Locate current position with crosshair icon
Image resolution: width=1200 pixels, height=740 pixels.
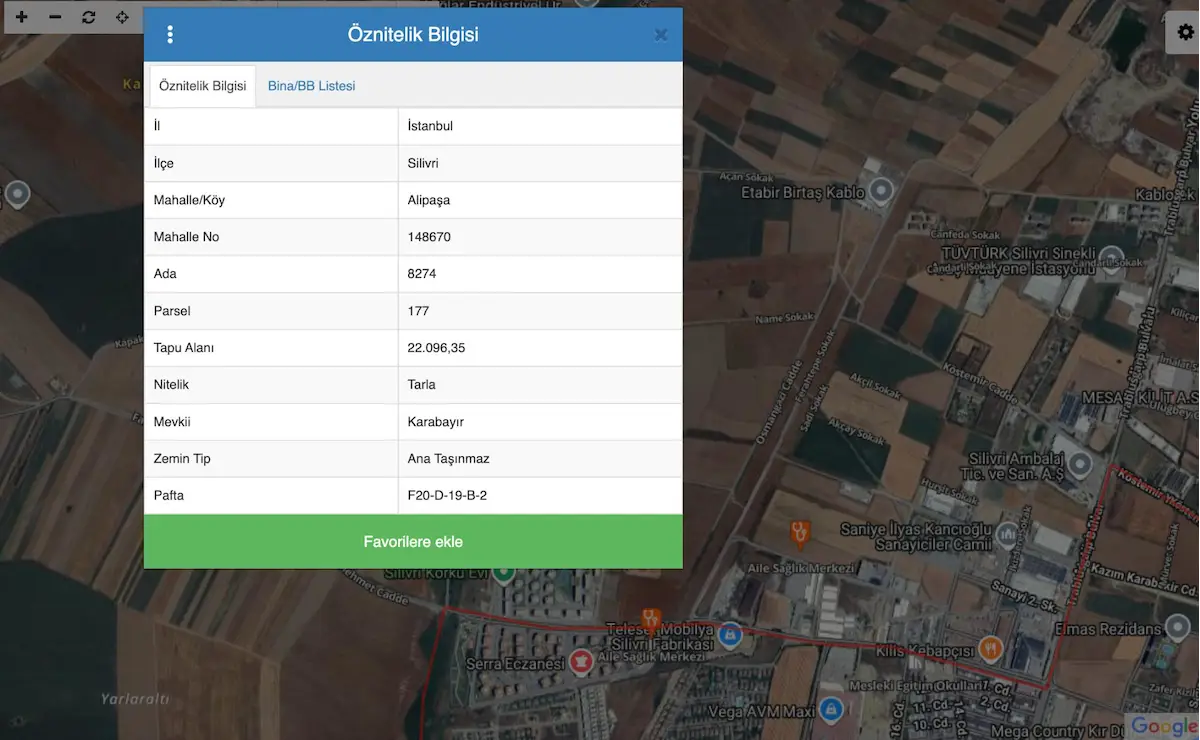[122, 17]
